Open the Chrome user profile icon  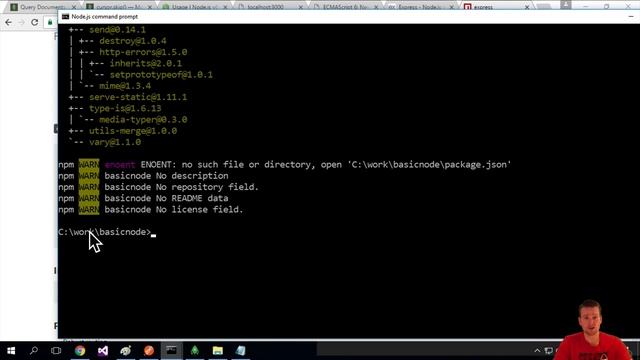(x=566, y=5)
